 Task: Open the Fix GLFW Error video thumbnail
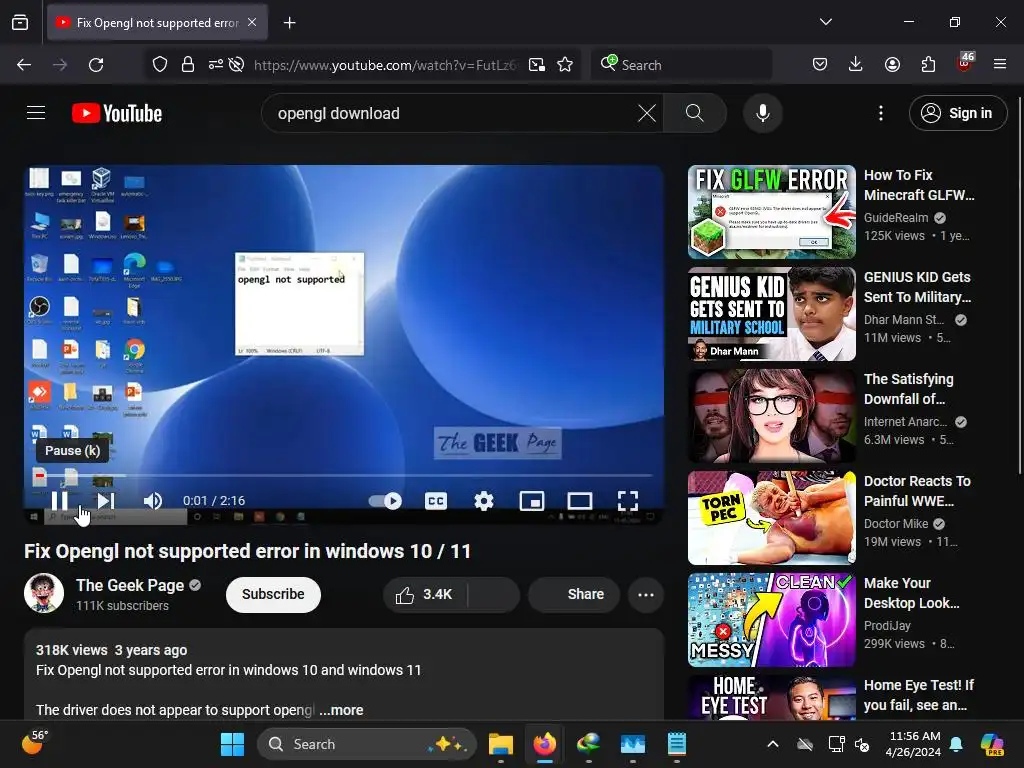[x=771, y=212]
